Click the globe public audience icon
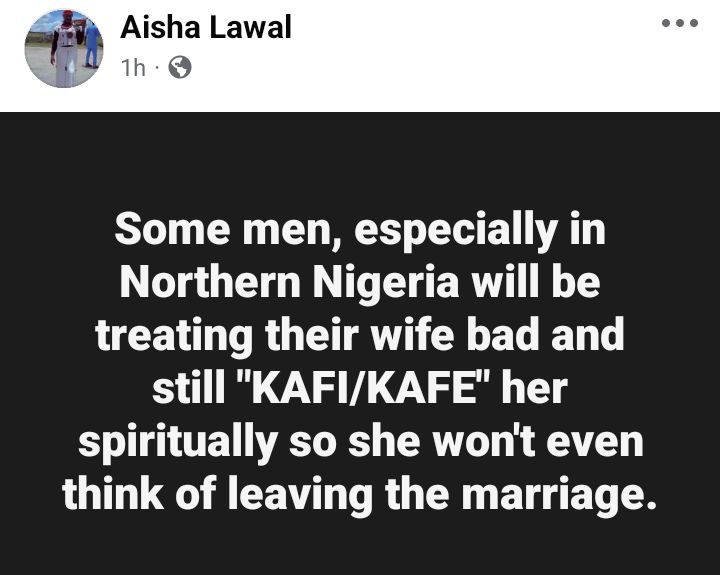Image resolution: width=720 pixels, height=575 pixels. (x=179, y=68)
